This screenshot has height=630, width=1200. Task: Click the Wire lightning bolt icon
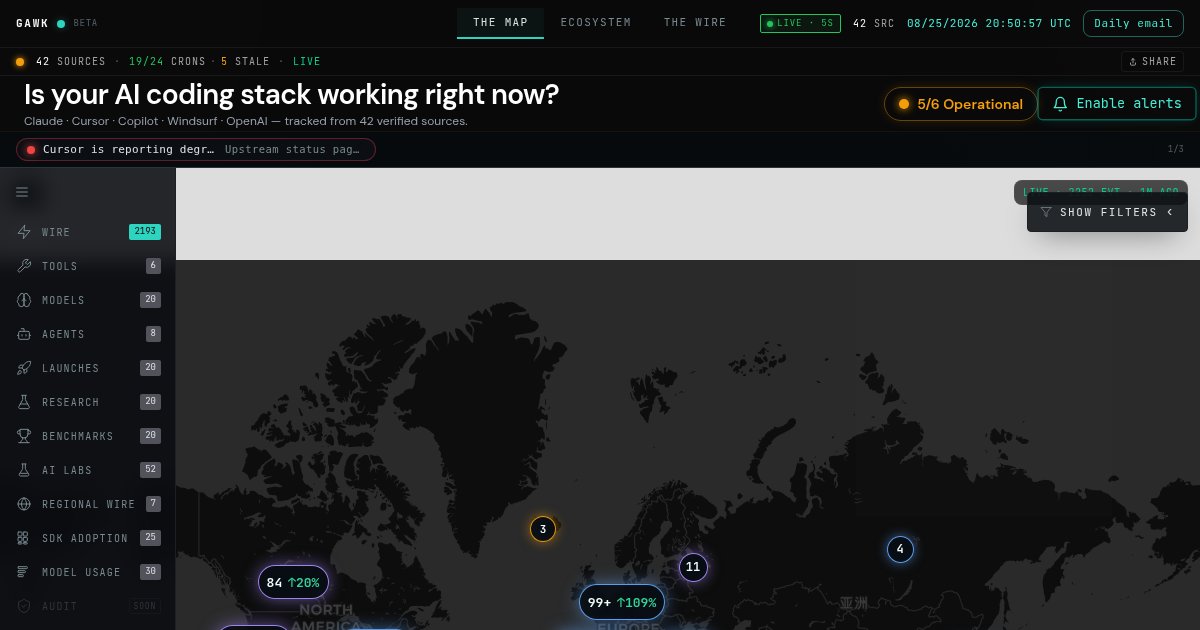click(24, 232)
